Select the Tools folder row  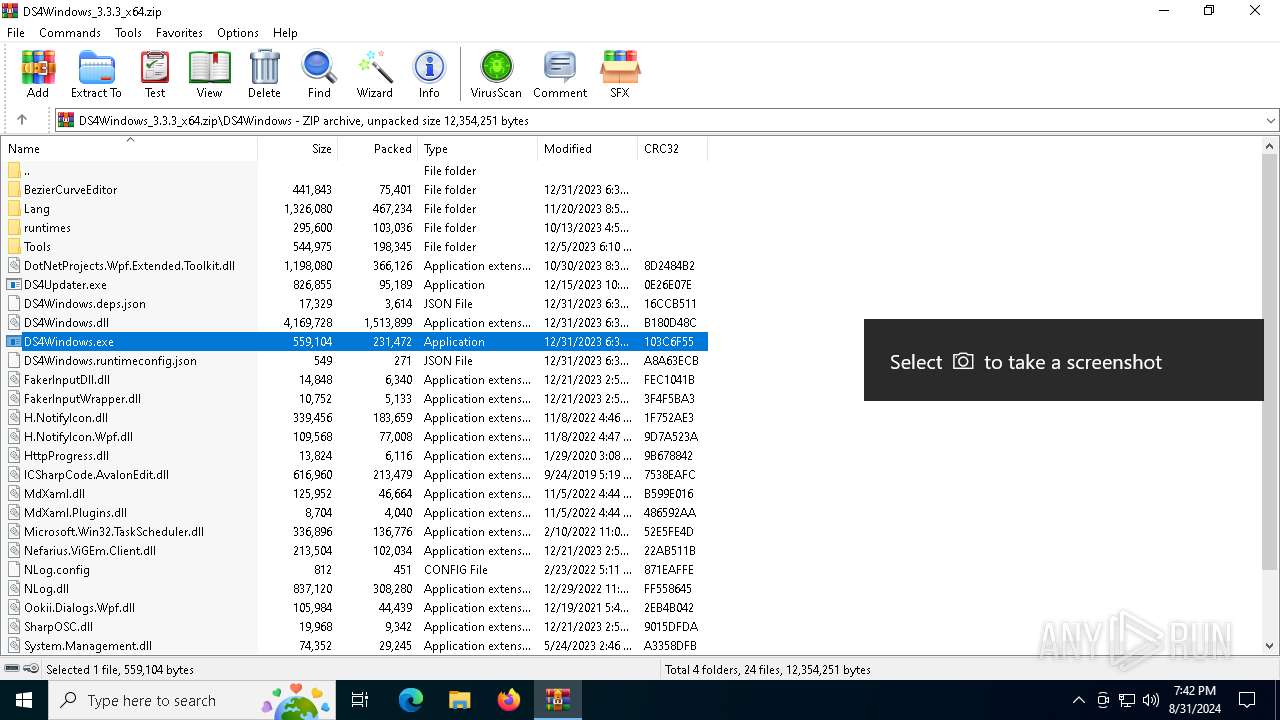pyautogui.click(x=355, y=247)
